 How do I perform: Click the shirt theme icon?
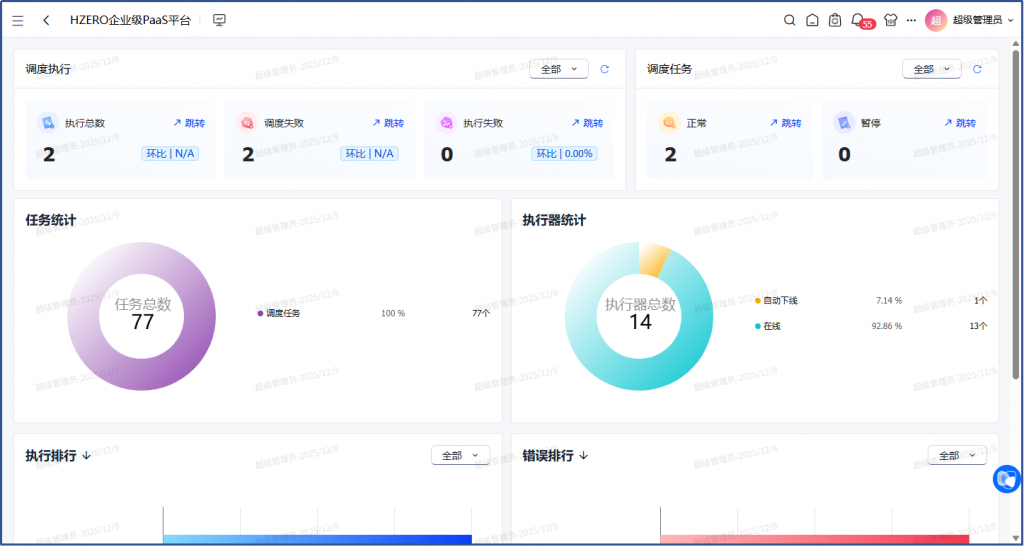click(x=890, y=20)
